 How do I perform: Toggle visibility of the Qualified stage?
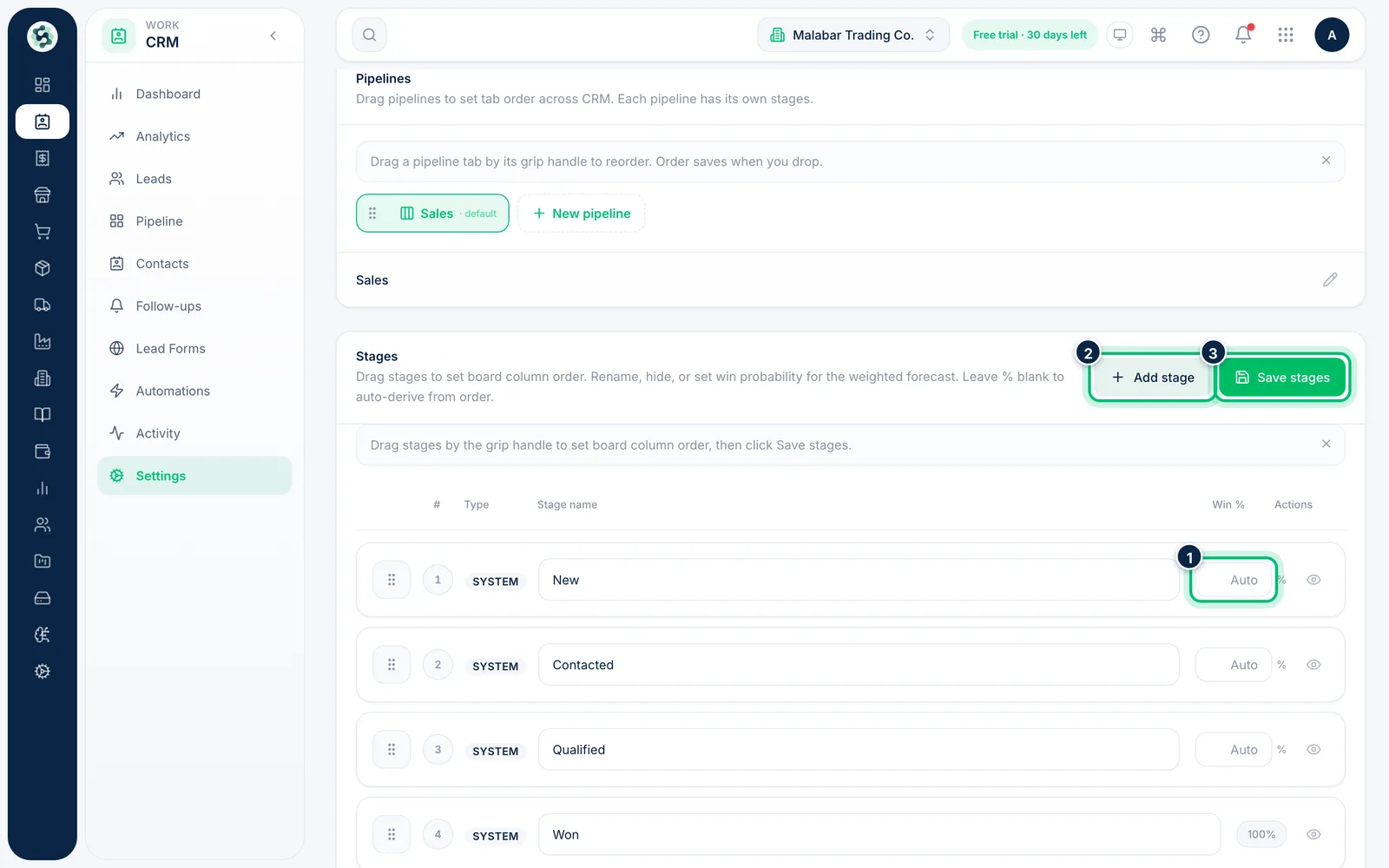pos(1313,750)
